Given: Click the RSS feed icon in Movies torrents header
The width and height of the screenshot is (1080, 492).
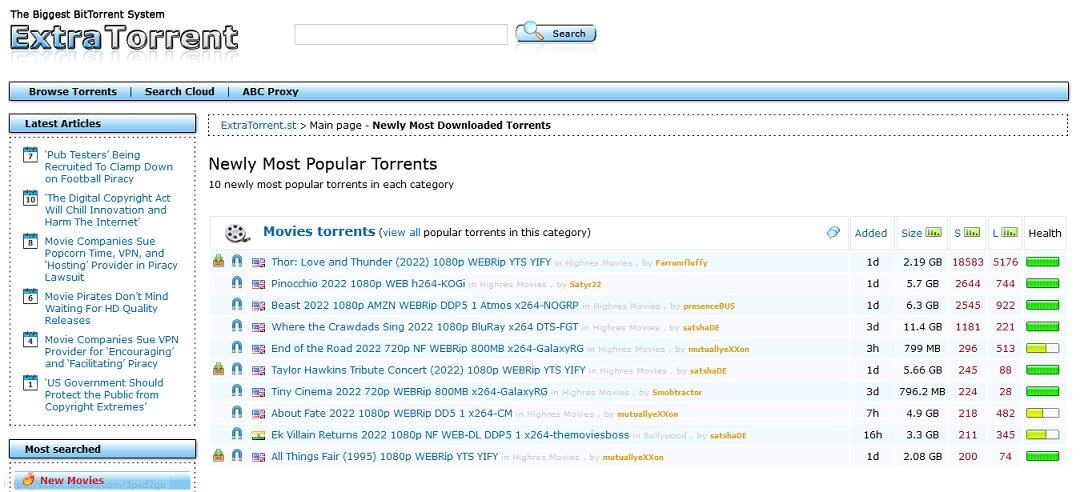Looking at the screenshot, I should coord(833,233).
